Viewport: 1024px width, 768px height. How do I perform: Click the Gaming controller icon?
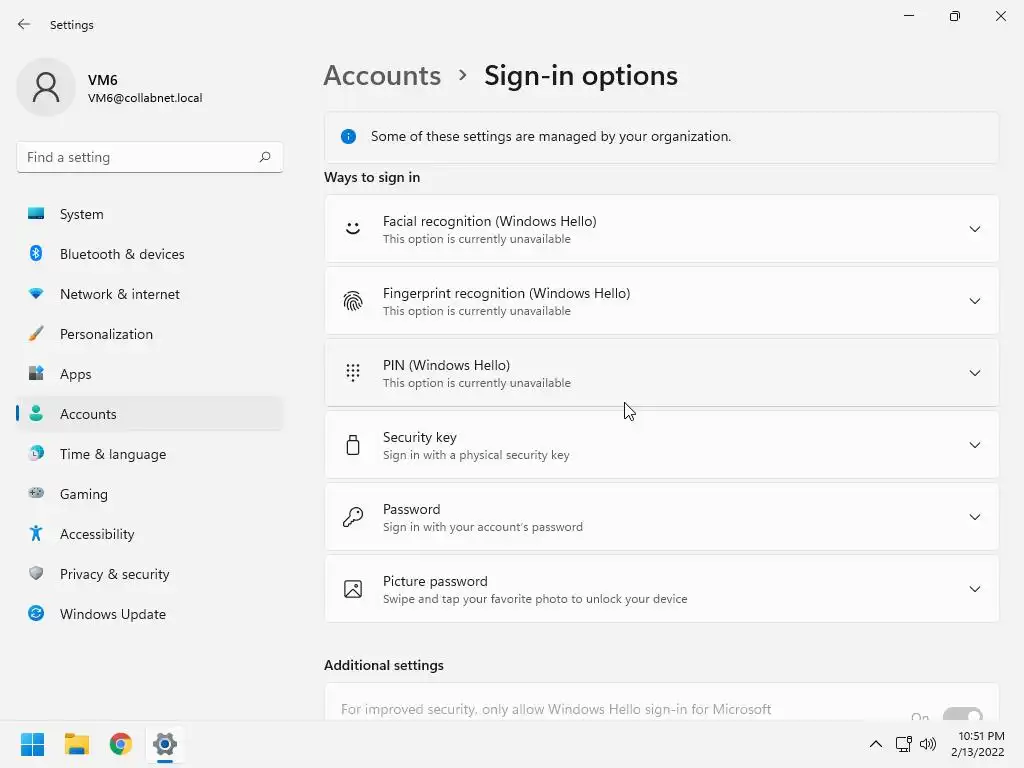coord(36,494)
